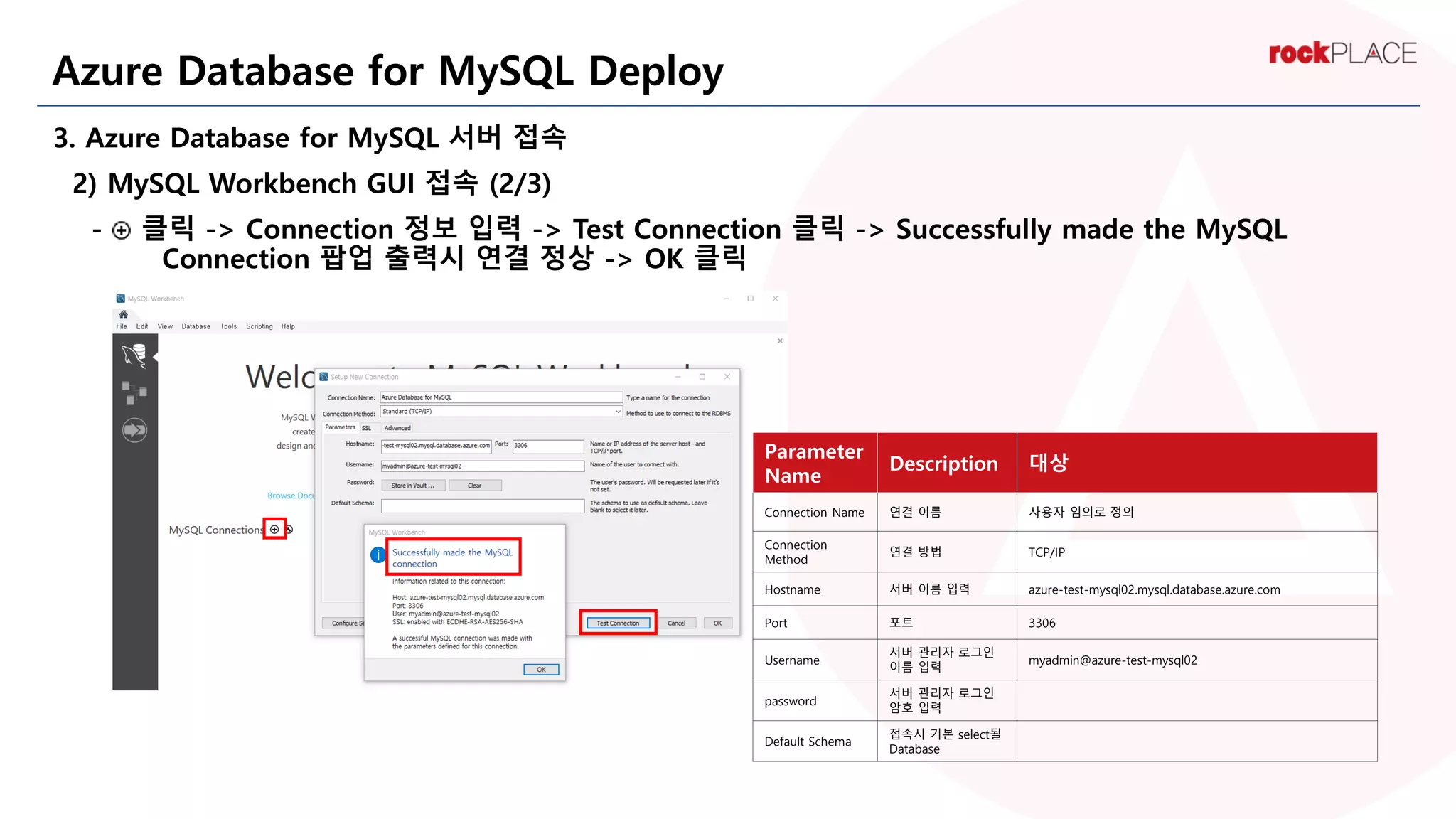Open the Tools menu
The height and width of the screenshot is (819, 1456).
click(x=229, y=326)
